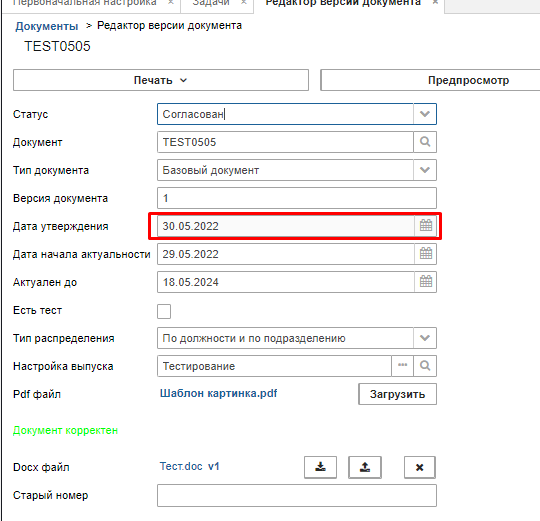Click Загрузить to upload Pdf file

397,394
